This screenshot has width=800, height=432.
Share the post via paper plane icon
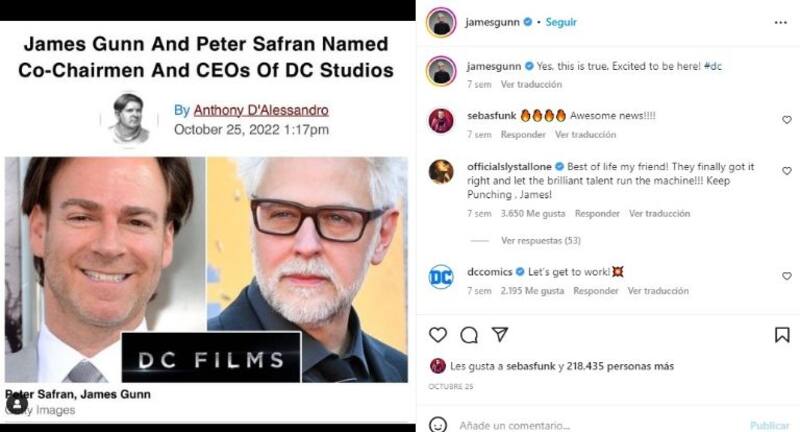(x=500, y=335)
